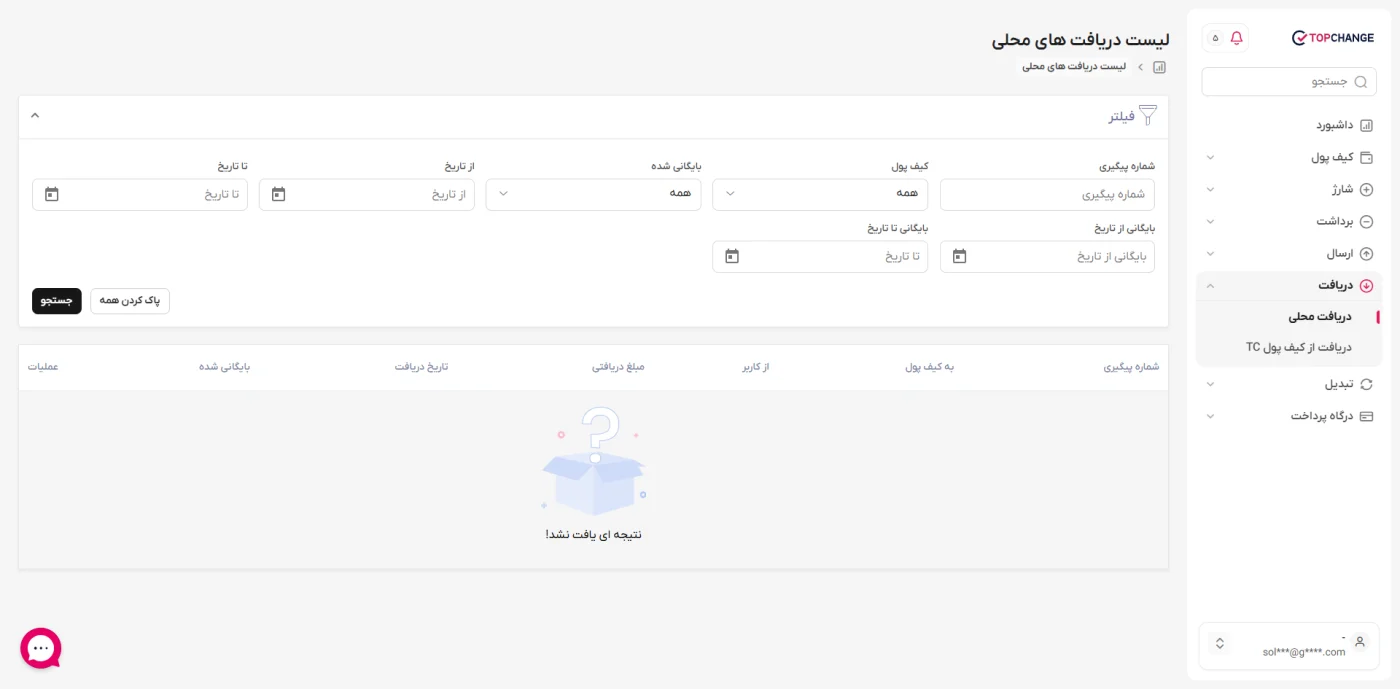This screenshot has width=1400, height=689.
Task: Click the تبدیل refresh icon
Action: (x=1366, y=384)
